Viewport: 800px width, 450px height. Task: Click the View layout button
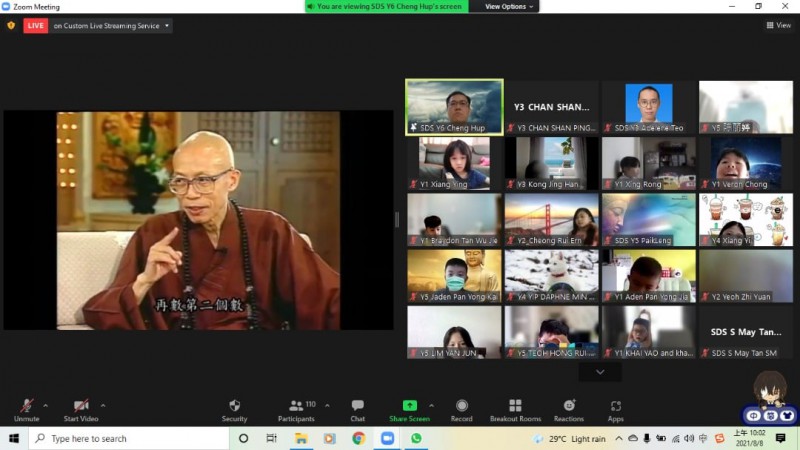(x=777, y=25)
